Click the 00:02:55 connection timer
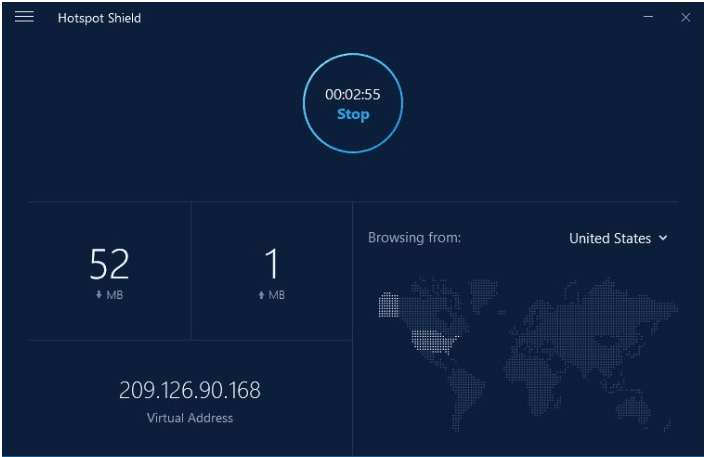The image size is (707, 457). (353, 94)
